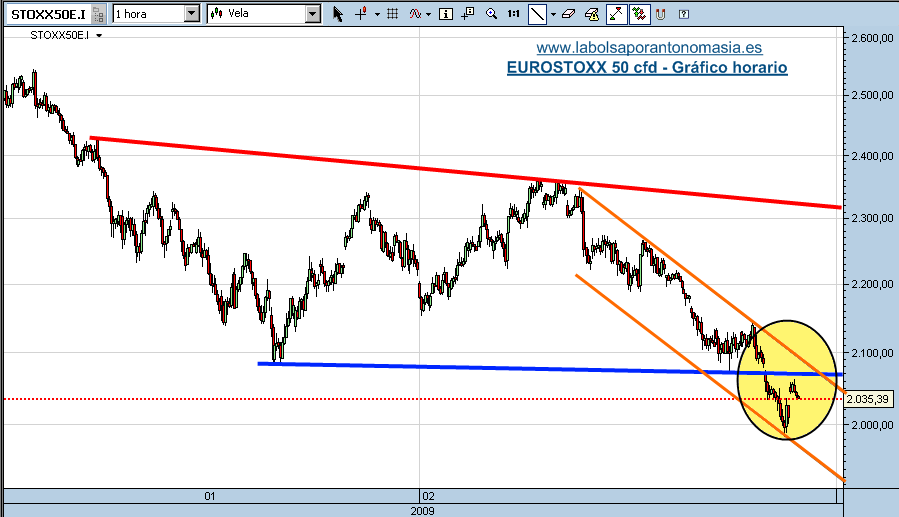899x517 pixels.
Task: Expand the drawing tools dropdown arrow
Action: click(x=553, y=14)
